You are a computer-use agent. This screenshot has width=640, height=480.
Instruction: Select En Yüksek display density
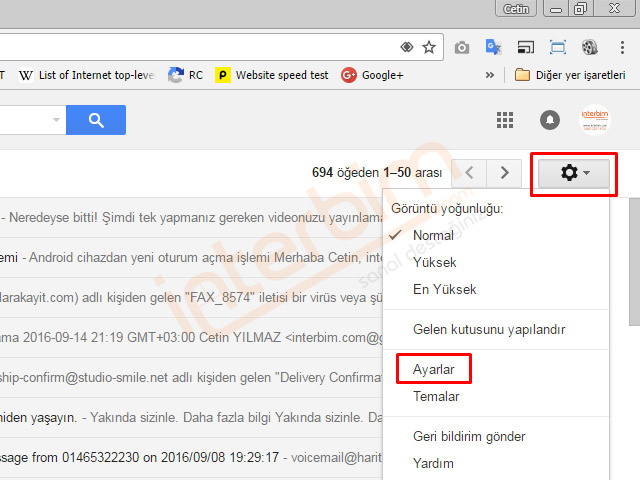tap(444, 289)
